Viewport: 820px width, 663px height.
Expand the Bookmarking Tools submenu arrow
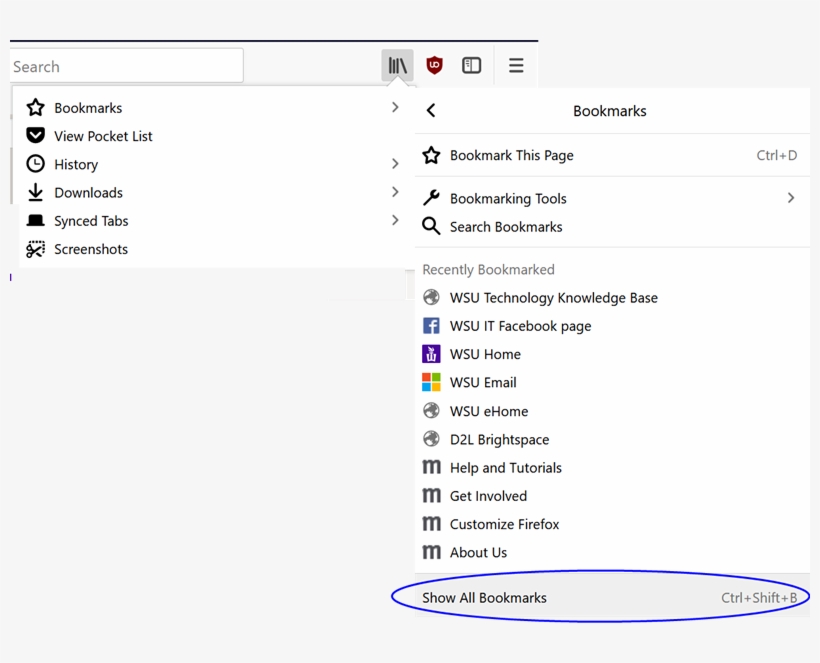point(790,198)
